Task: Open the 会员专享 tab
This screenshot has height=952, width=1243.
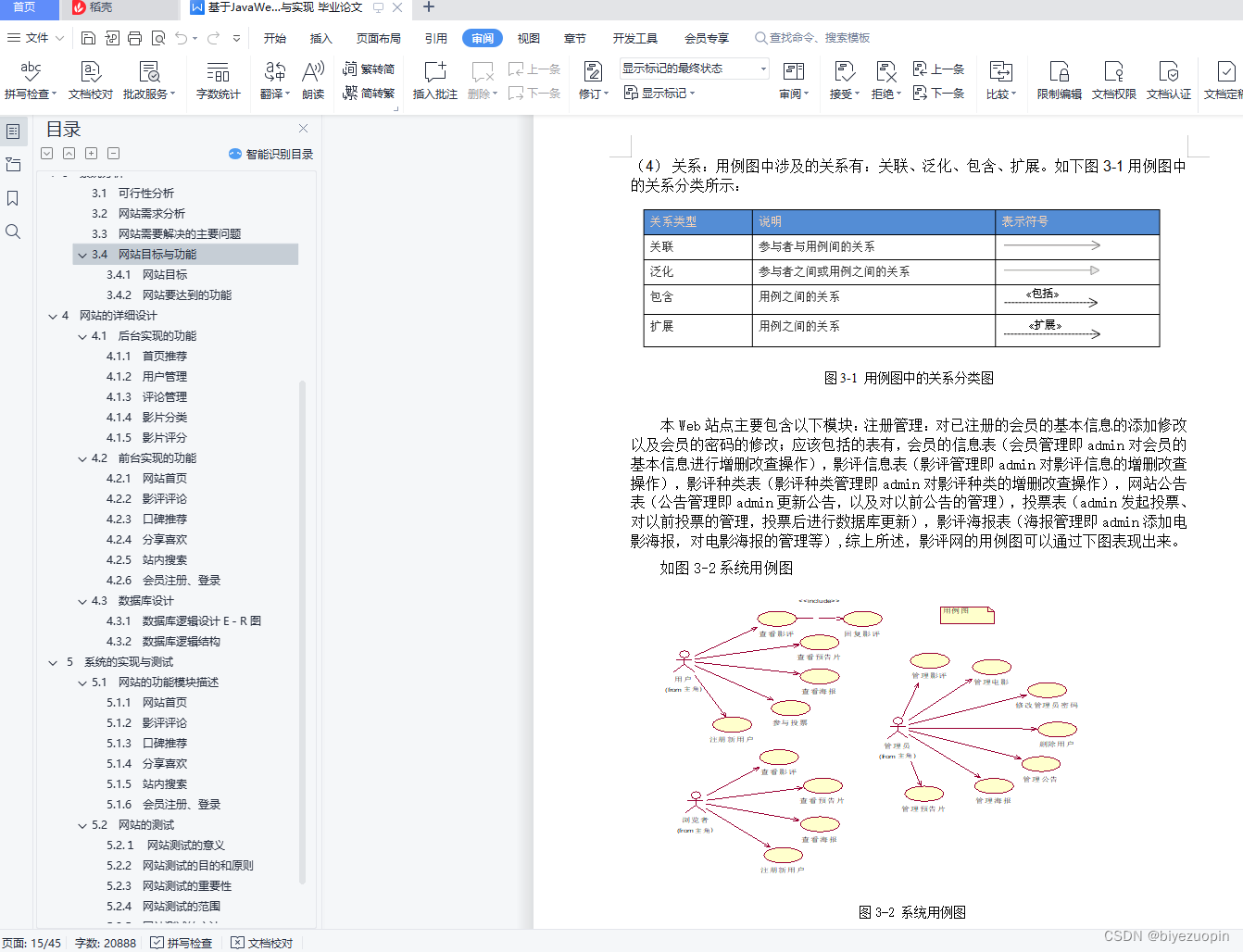Action: click(707, 38)
